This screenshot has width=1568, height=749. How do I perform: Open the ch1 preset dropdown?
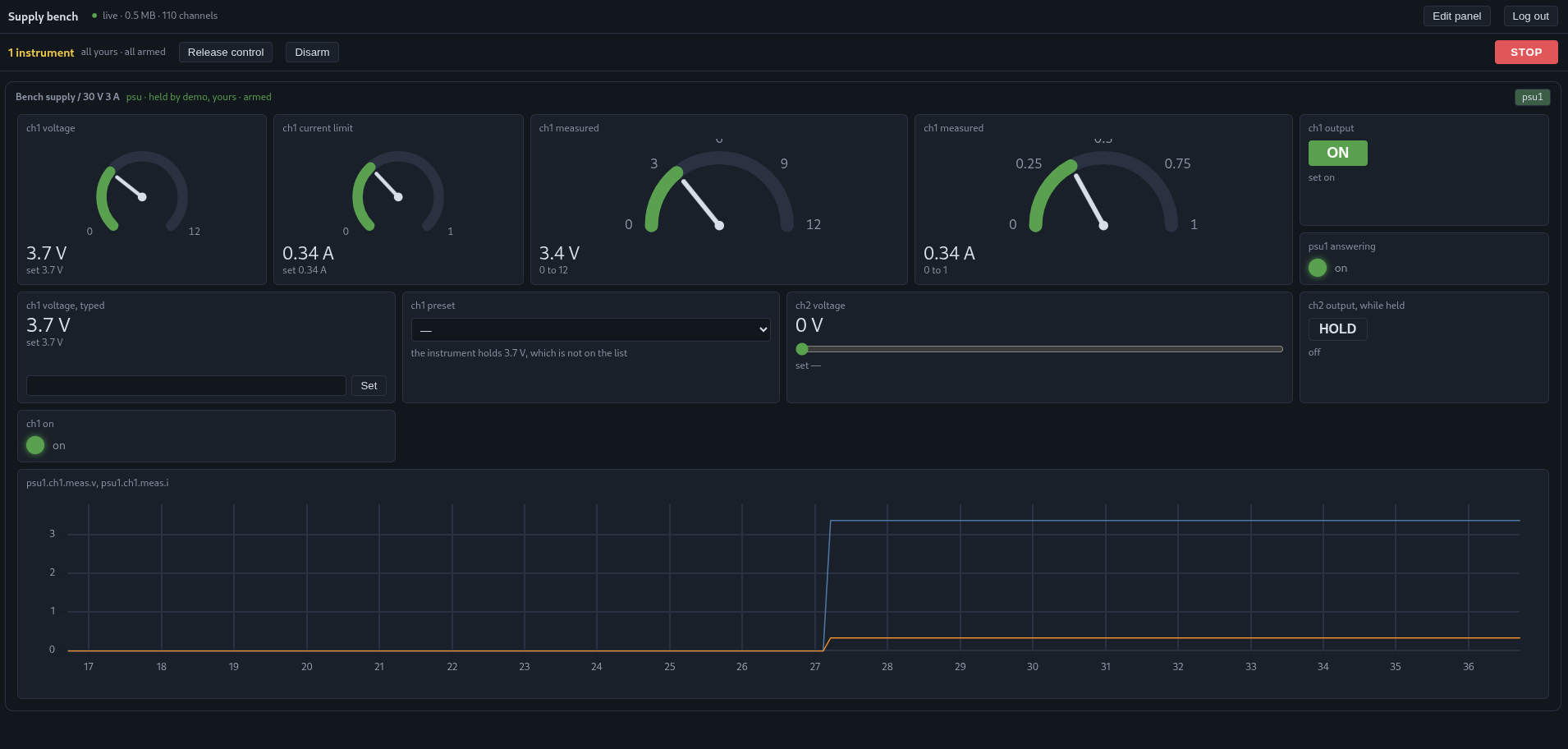[x=590, y=329]
